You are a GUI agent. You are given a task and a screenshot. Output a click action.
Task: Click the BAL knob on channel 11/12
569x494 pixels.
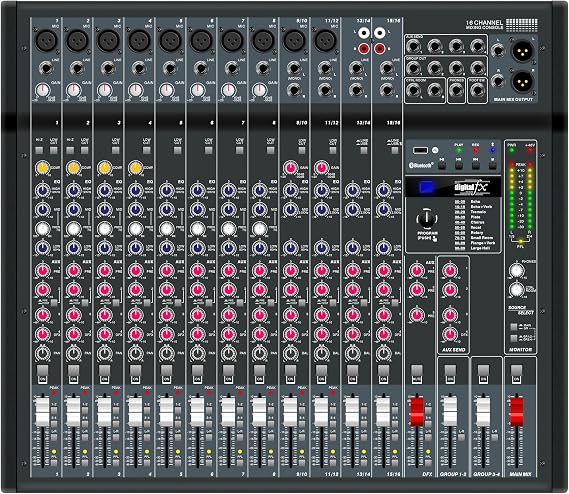point(322,353)
